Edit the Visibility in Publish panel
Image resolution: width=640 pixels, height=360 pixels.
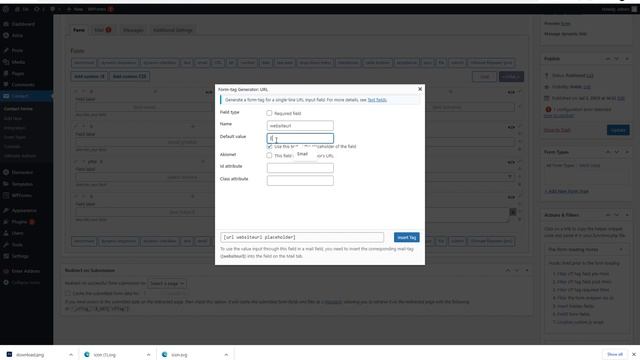[x=587, y=87]
